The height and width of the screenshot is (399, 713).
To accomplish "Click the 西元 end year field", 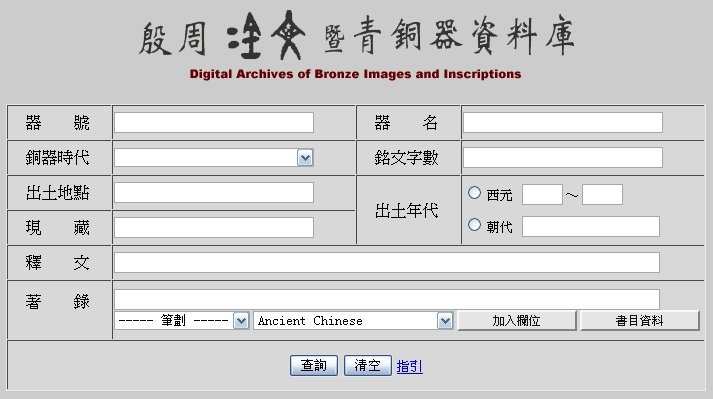I will (602, 195).
